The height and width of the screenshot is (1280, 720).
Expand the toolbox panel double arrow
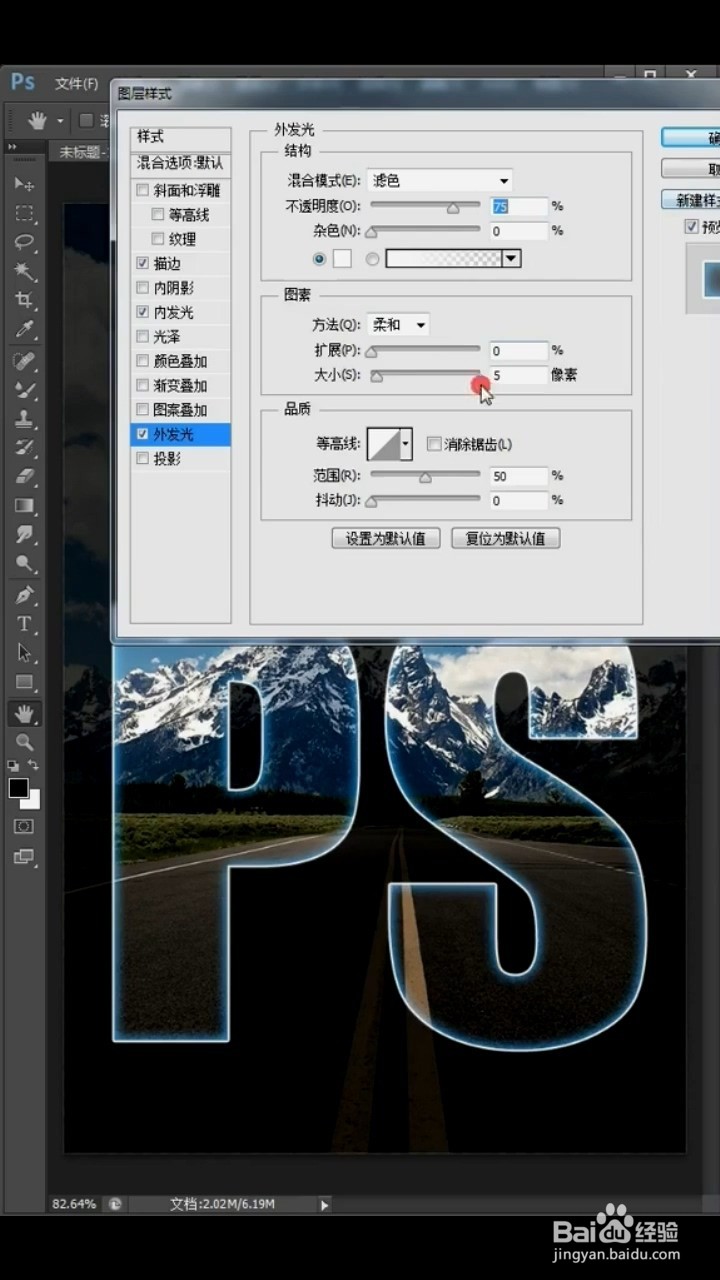pos(13,147)
